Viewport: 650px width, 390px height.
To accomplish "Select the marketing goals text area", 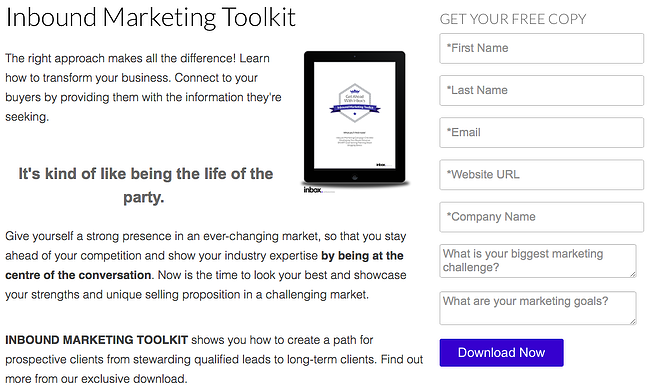I will coord(538,308).
